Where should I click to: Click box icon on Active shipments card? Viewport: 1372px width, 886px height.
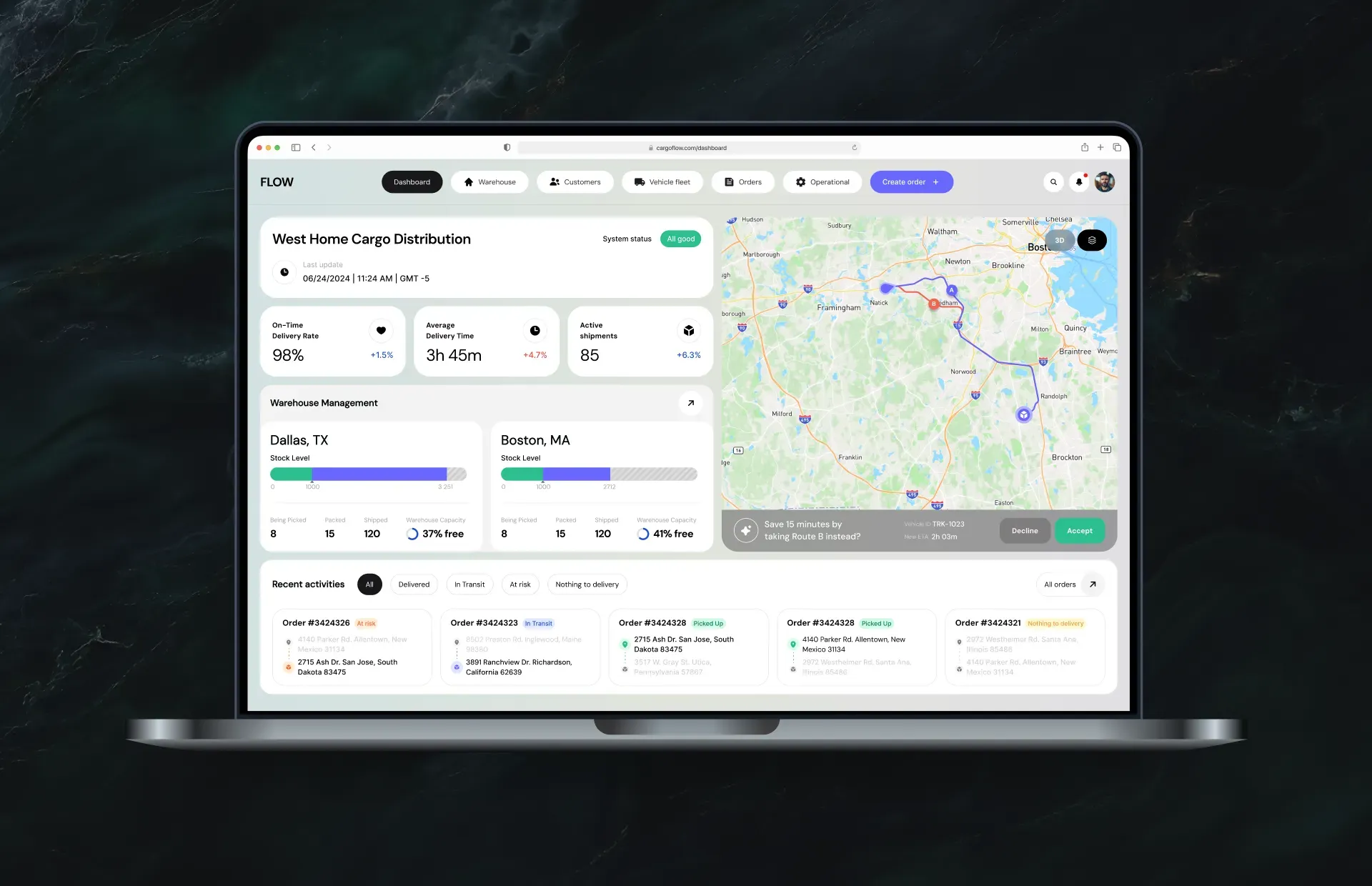pyautogui.click(x=689, y=331)
